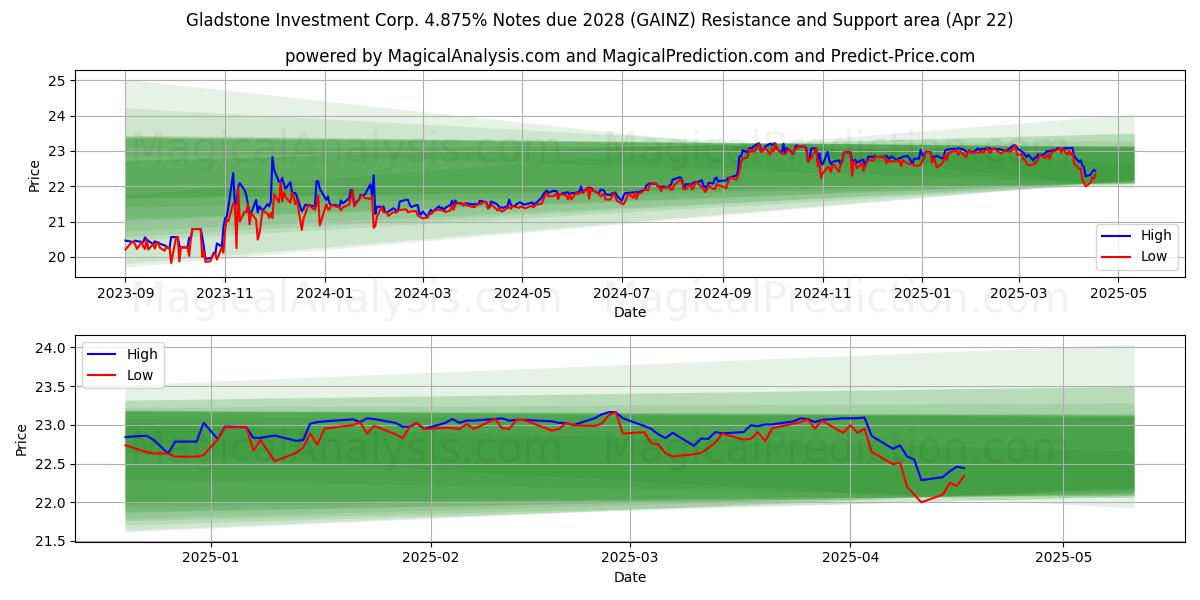Screen dimensions: 1200x600
Task: Click the 'powered by MagicalAnalysis.com' subtitle
Action: point(630,56)
